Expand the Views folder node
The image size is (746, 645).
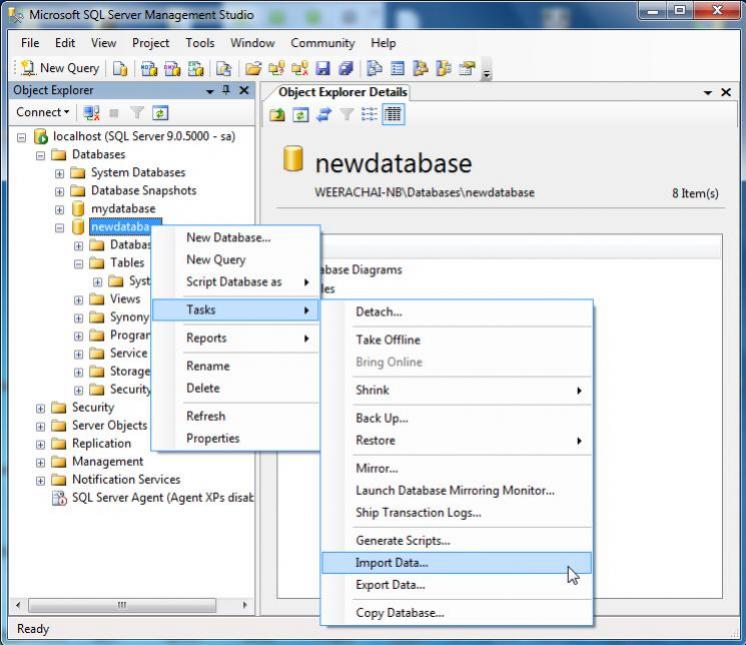click(79, 300)
